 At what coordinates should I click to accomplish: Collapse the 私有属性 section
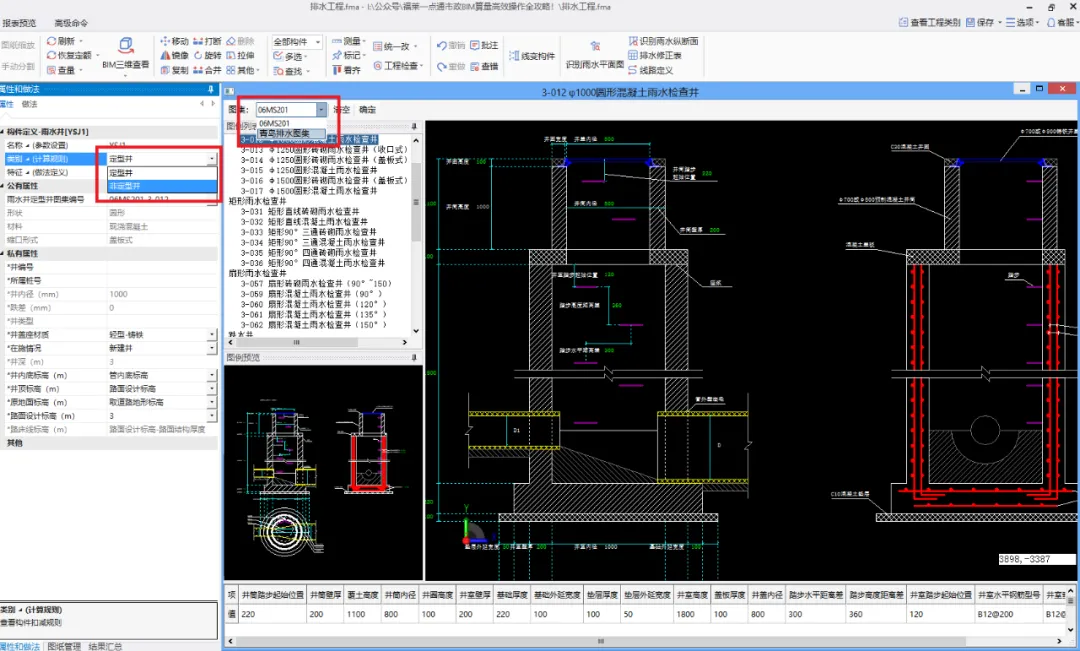coord(3,254)
